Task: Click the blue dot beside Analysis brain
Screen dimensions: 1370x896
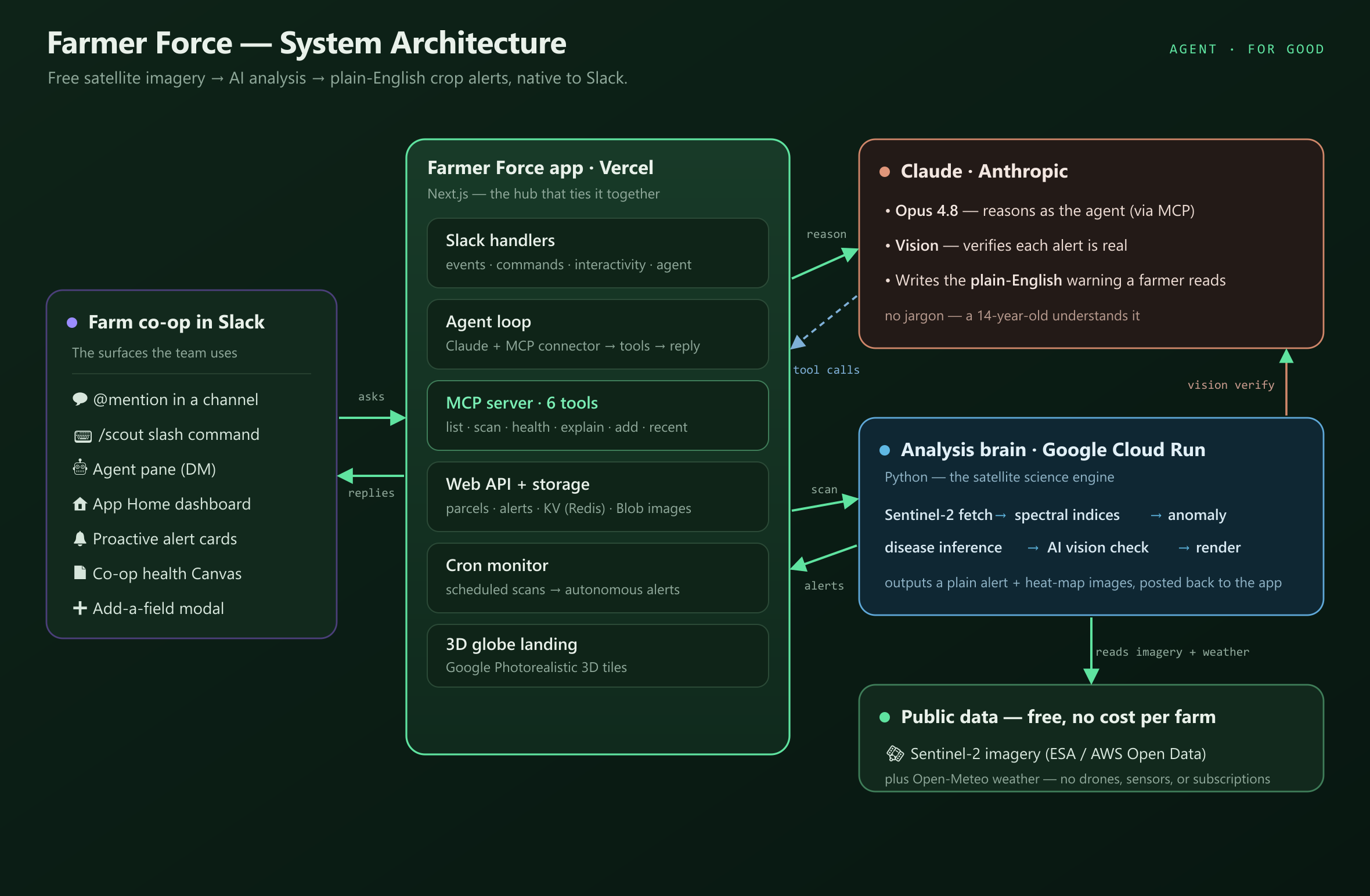Action: (x=885, y=450)
